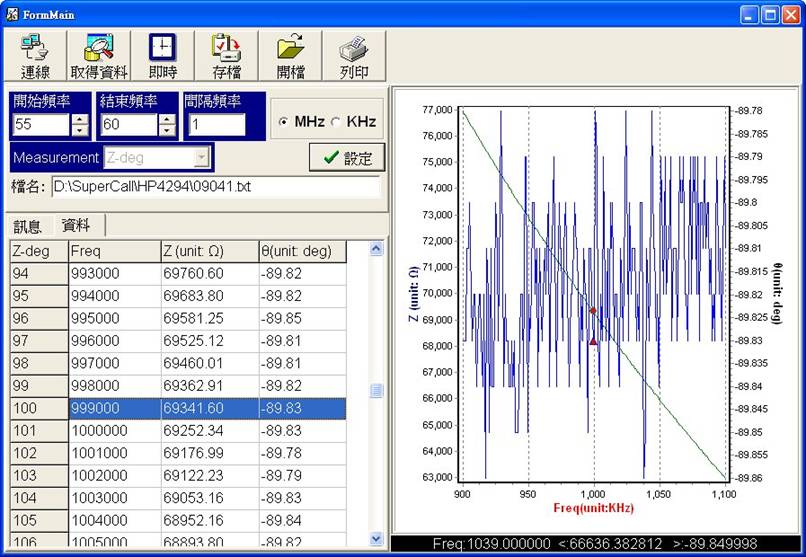Click the status bar frequency readout

click(x=595, y=544)
